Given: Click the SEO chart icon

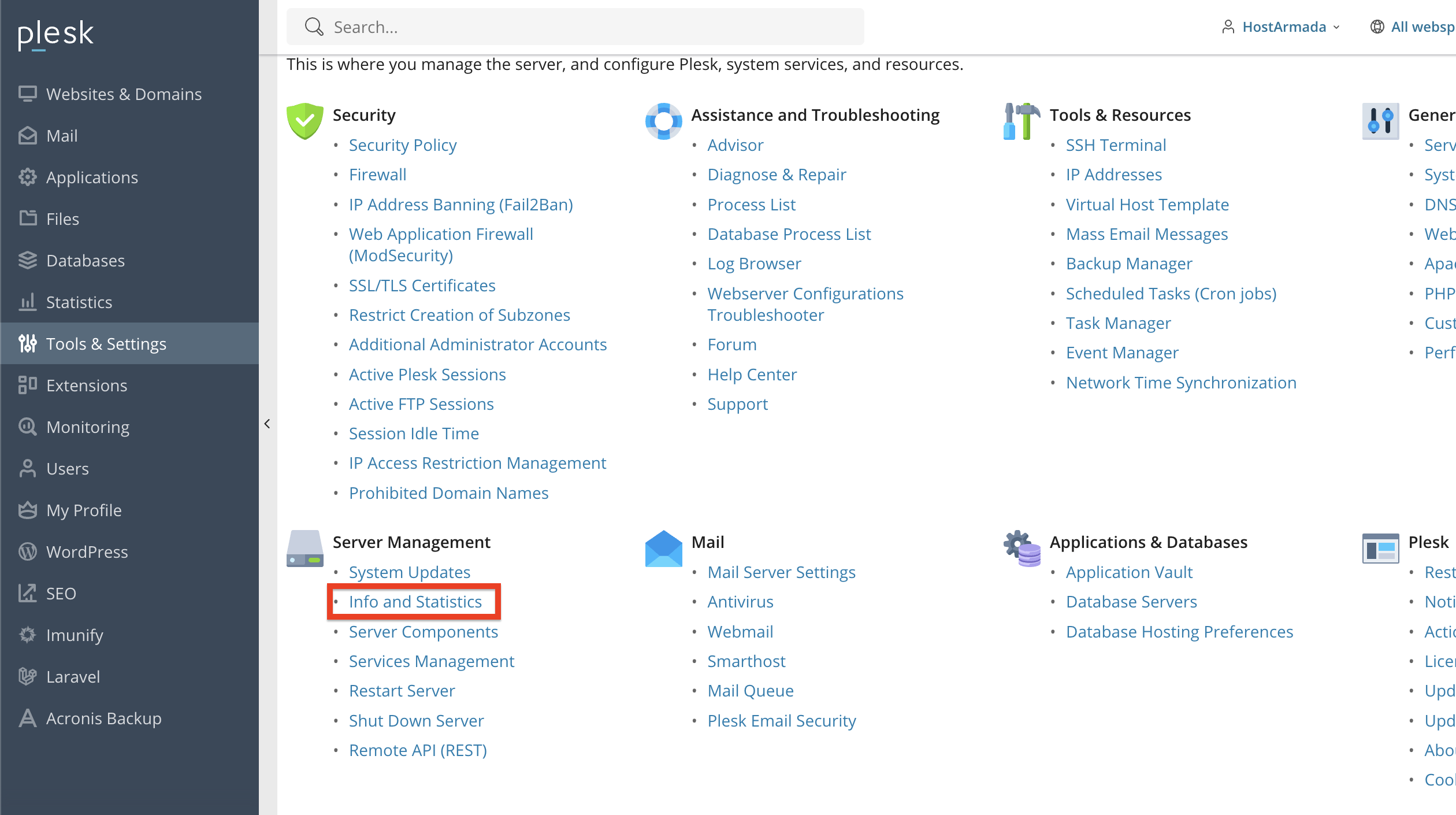Looking at the screenshot, I should (x=27, y=593).
